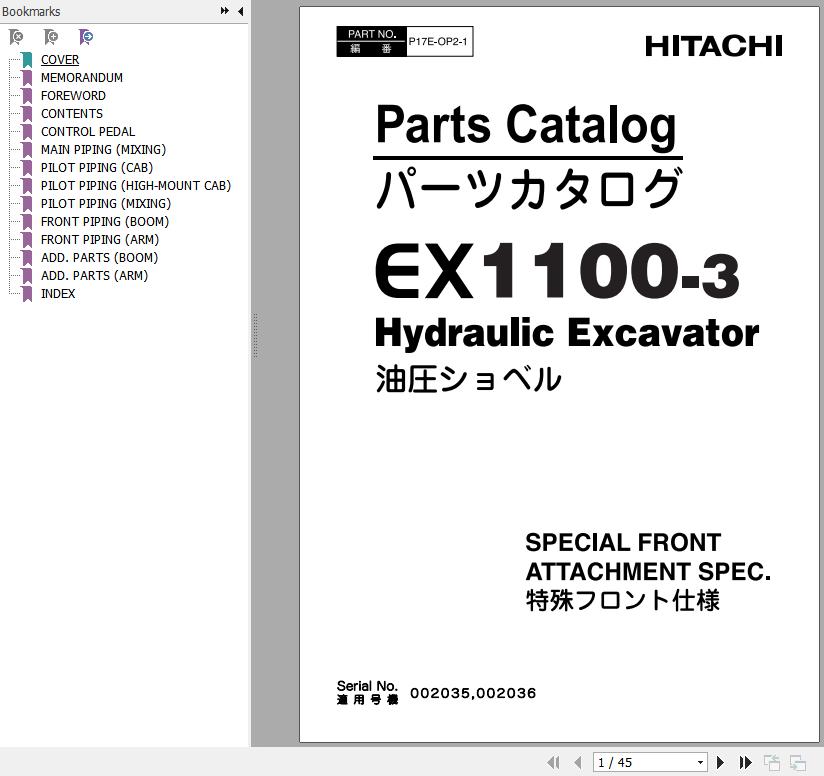This screenshot has height=776, width=824.
Task: Click the ADD. PARTS (BOOM) bookmark icon
Action: [27, 257]
